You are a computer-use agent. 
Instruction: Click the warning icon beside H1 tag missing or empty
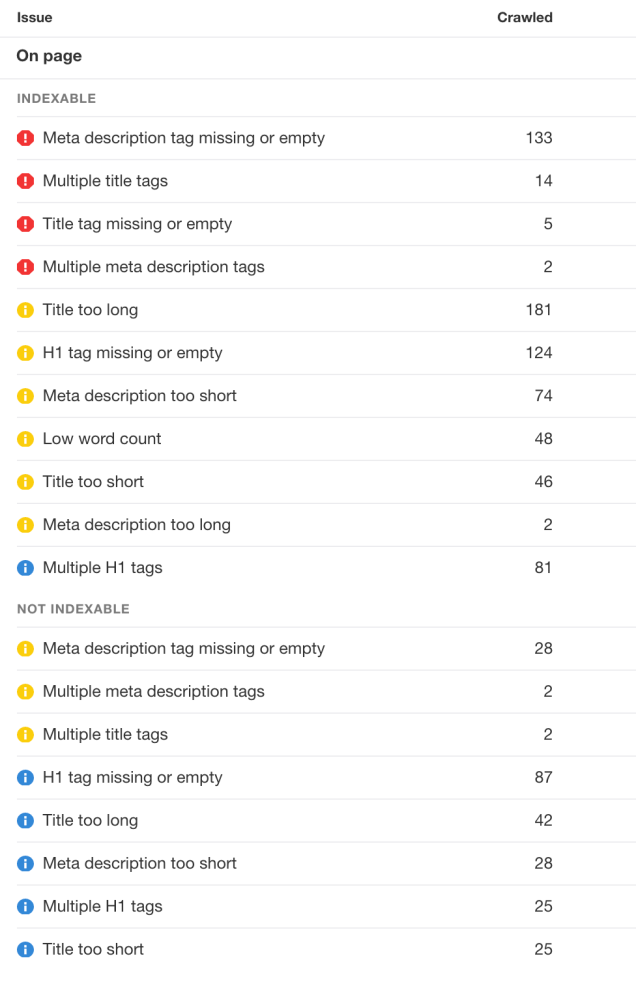[25, 353]
